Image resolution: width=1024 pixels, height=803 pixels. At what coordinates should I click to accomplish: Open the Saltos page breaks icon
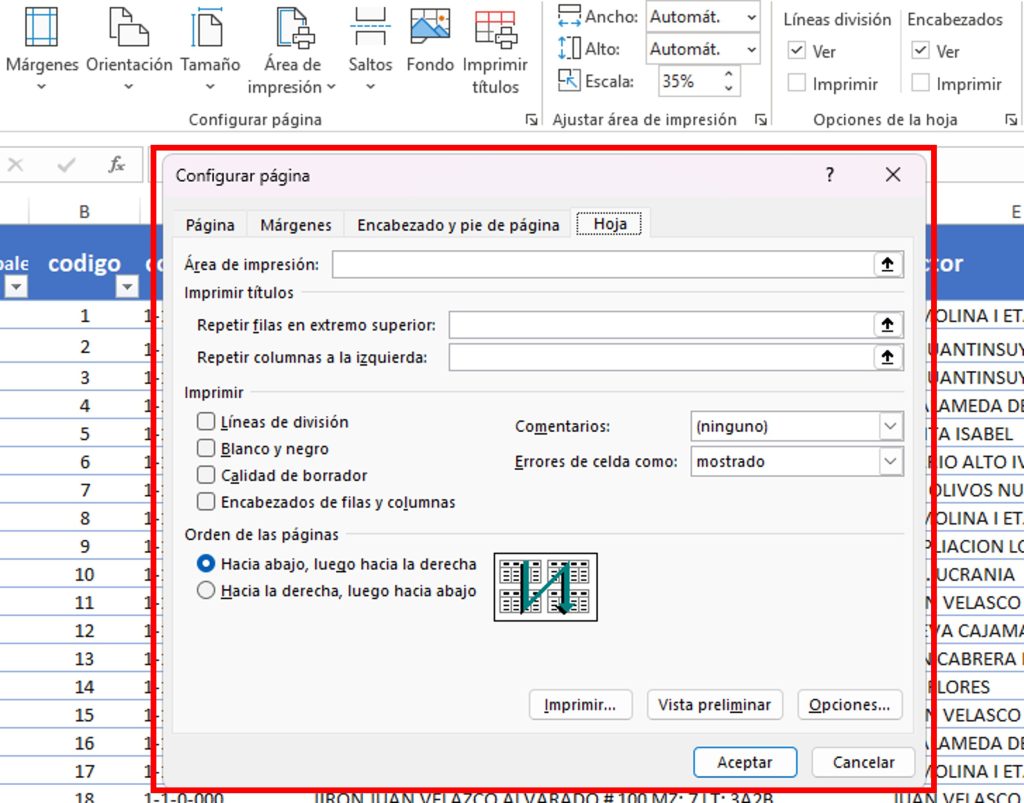[370, 28]
